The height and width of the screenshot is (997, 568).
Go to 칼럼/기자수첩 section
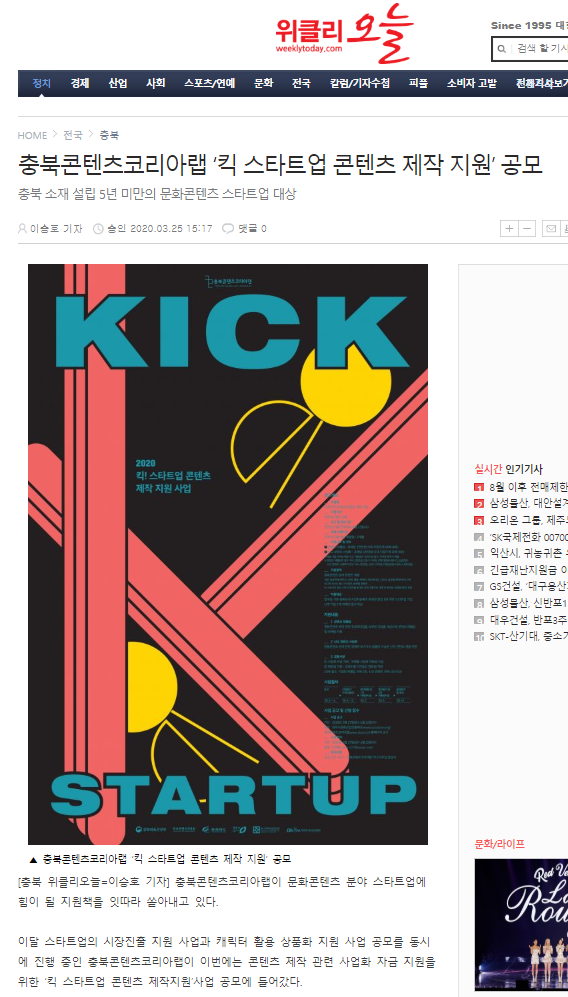360,83
